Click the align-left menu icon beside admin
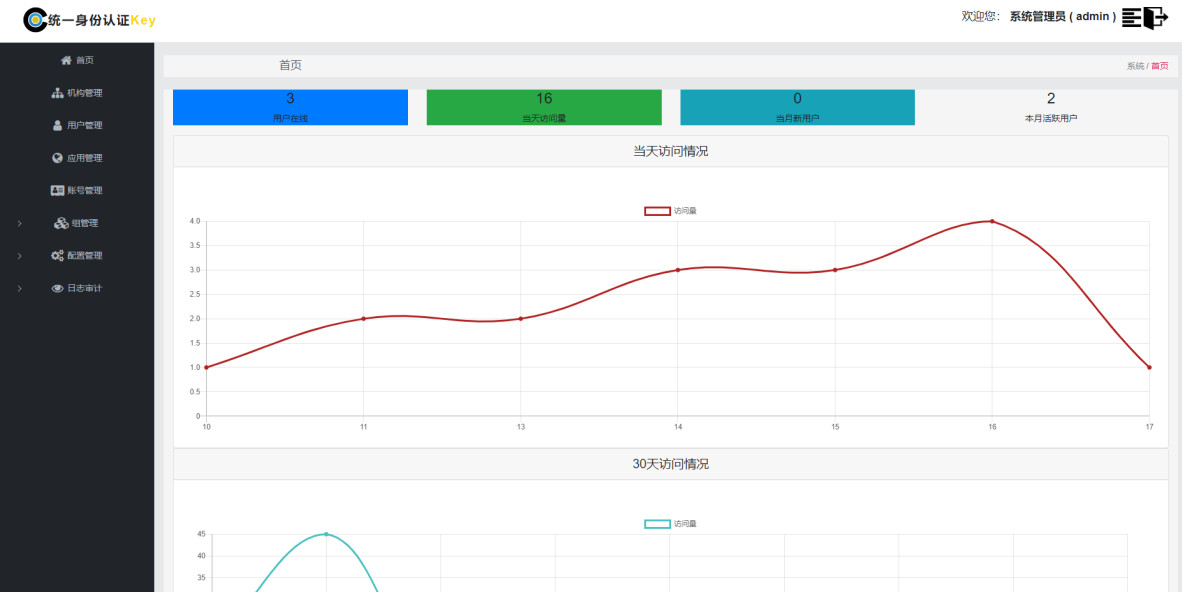1182x592 pixels. click(1132, 17)
